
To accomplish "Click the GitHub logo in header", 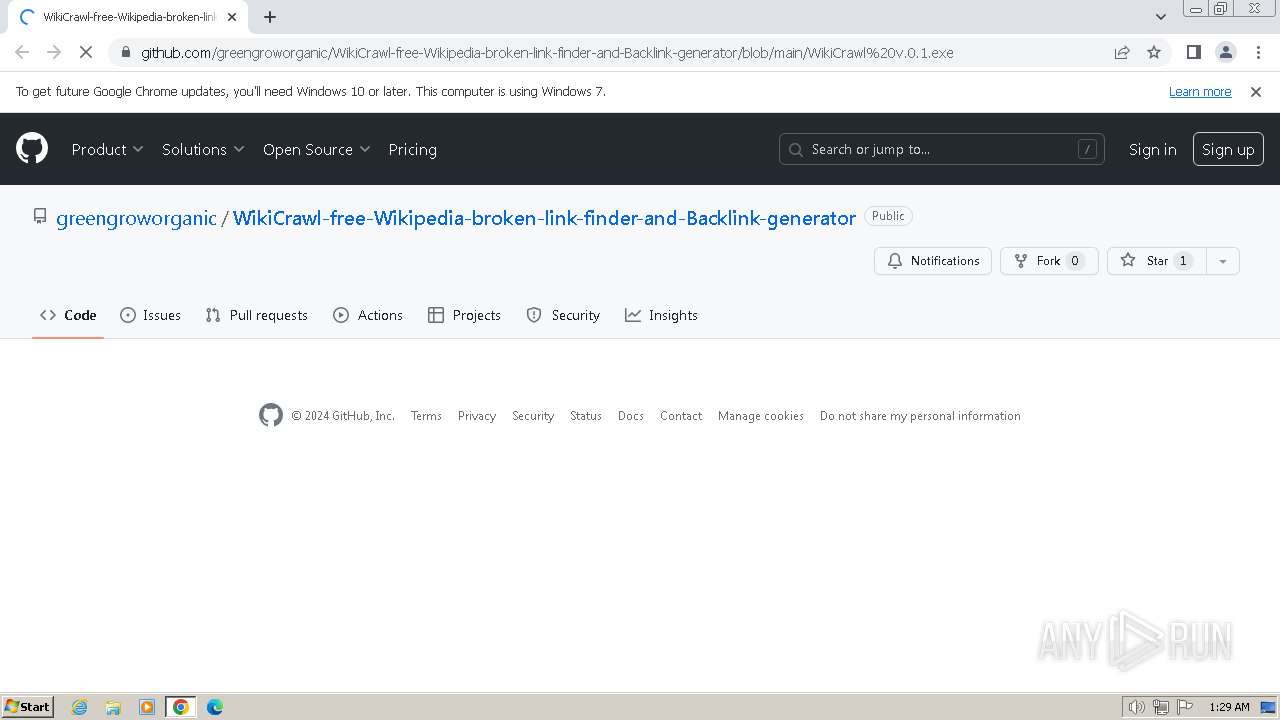I will point(32,149).
